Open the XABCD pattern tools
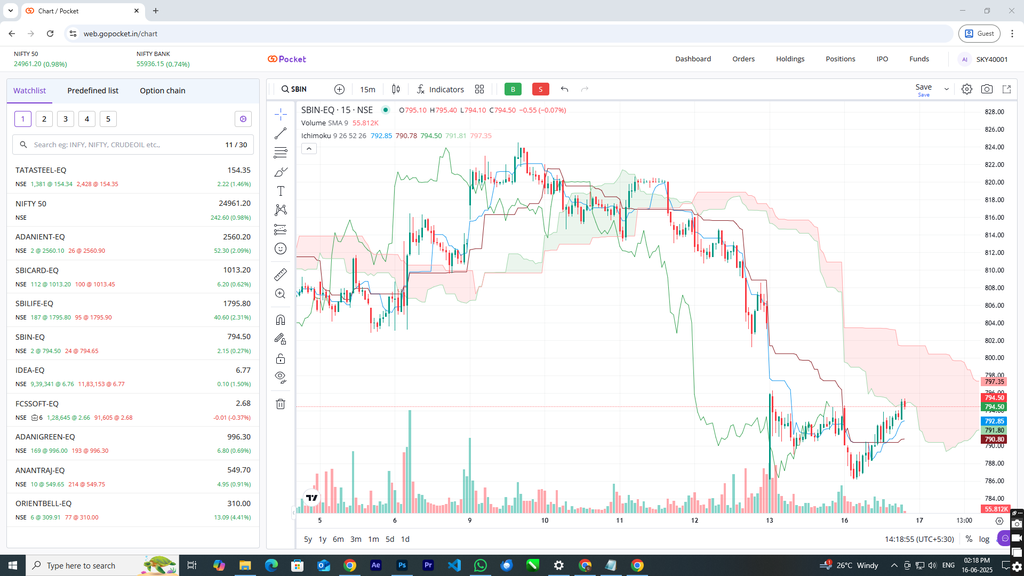1024x576 pixels. point(280,210)
